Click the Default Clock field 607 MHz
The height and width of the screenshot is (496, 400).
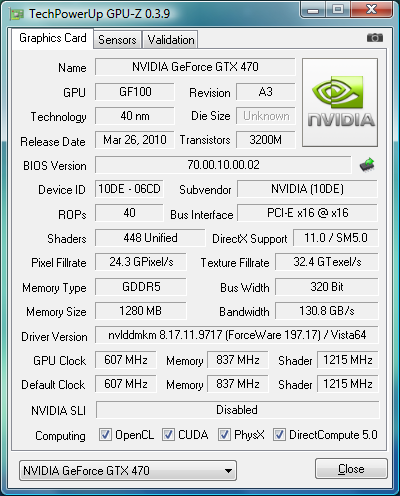[126, 384]
